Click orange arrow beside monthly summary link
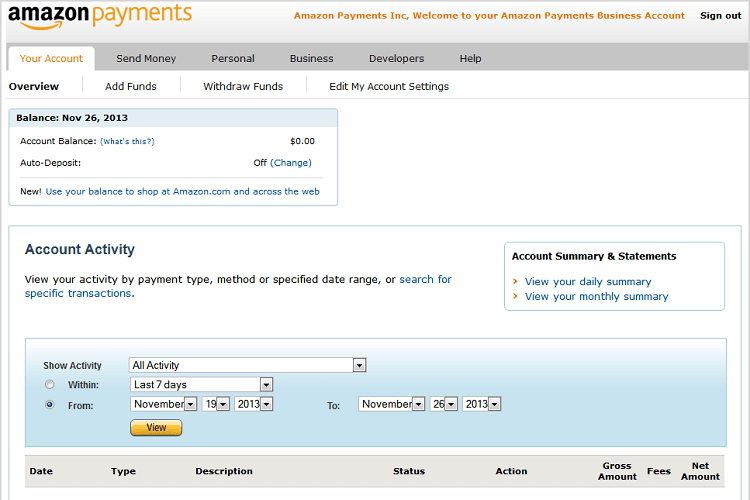The width and height of the screenshot is (750, 500). (x=515, y=296)
